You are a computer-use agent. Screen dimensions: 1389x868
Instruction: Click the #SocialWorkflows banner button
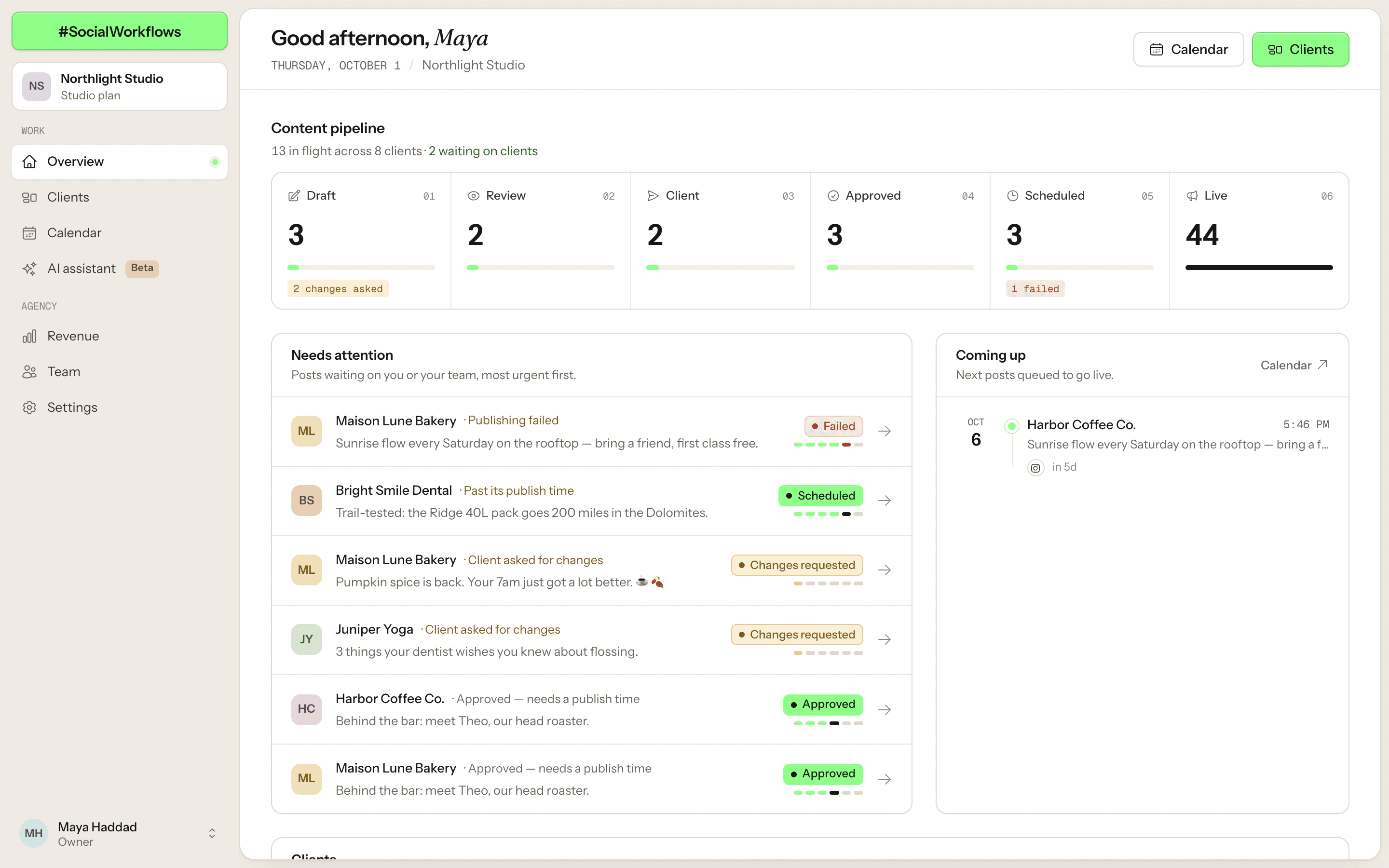[x=120, y=31]
